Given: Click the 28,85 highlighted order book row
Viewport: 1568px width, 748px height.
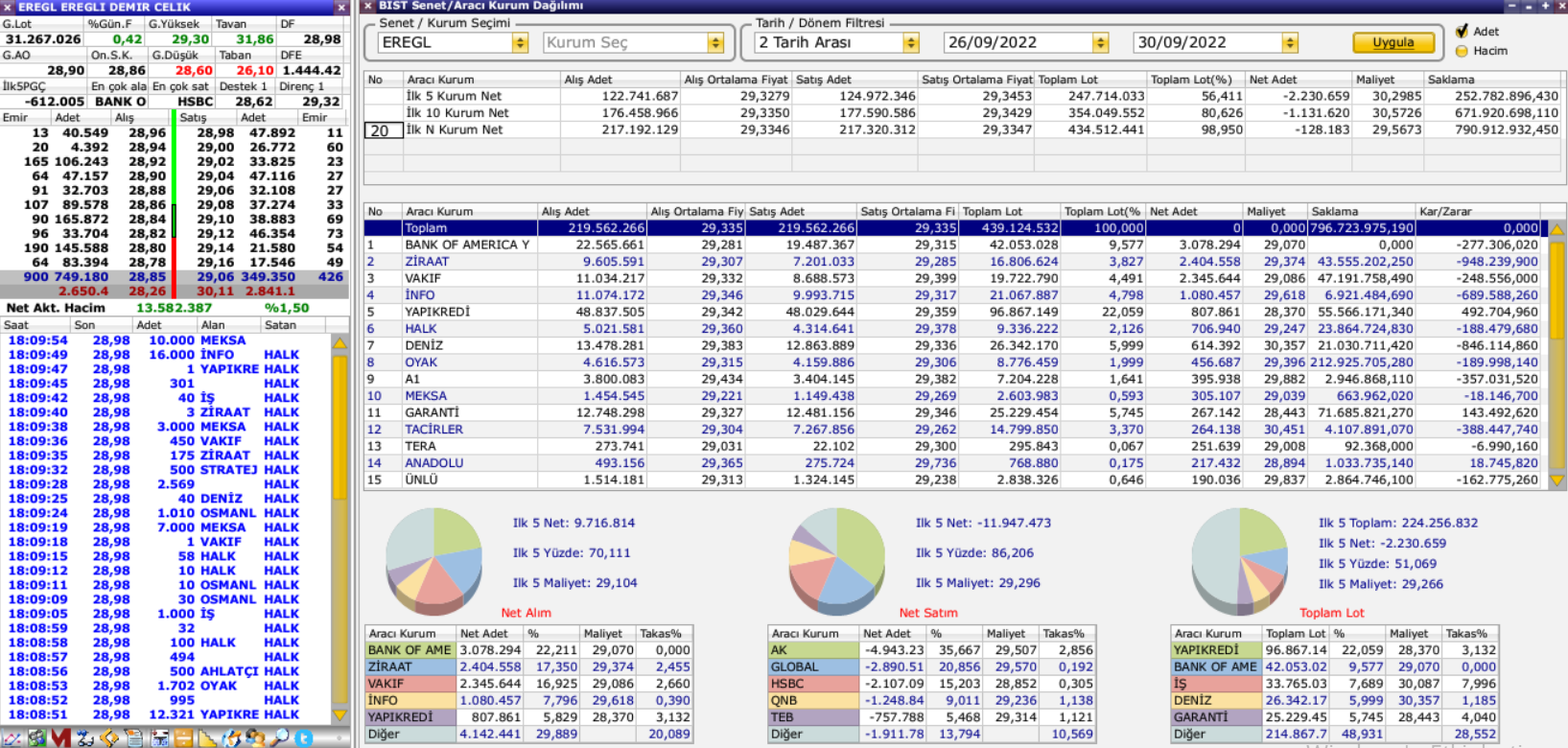Looking at the screenshot, I should (174, 276).
